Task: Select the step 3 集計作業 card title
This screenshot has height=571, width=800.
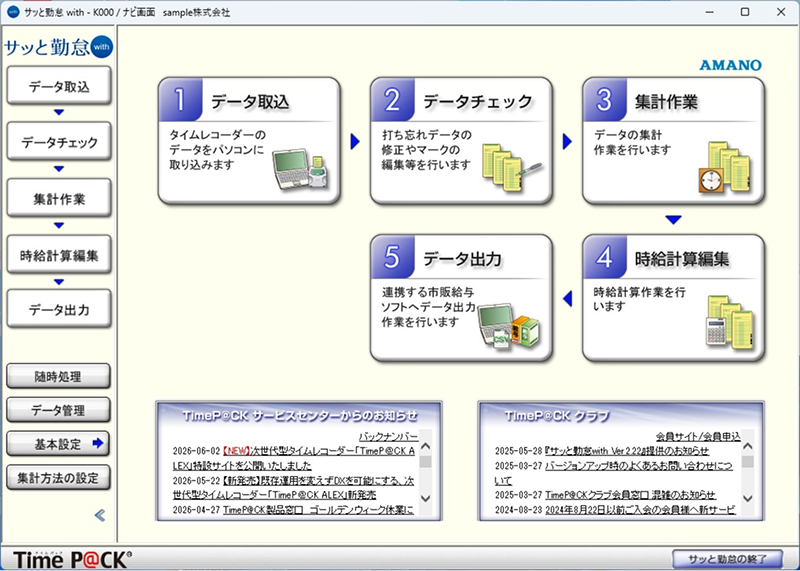Action: pos(666,102)
